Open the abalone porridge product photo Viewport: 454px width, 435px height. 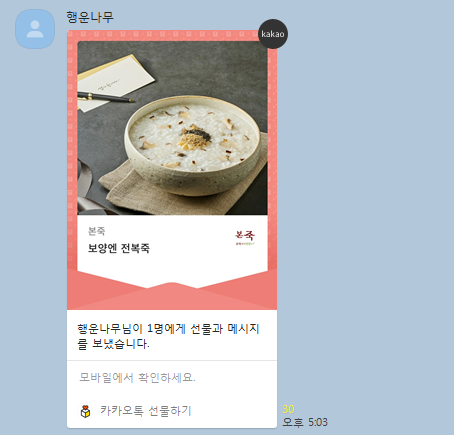click(x=172, y=128)
